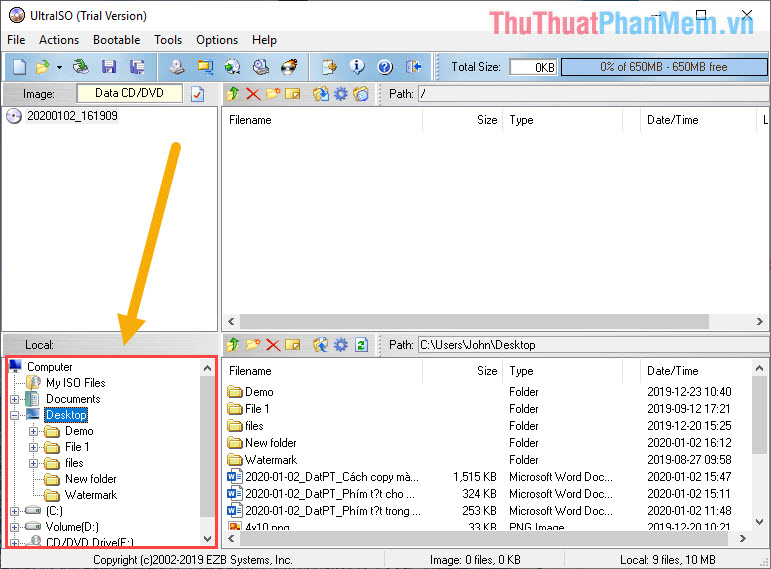Viewport: 771px width, 569px height.
Task: Select the 324 KB Word document row
Action: point(487,494)
